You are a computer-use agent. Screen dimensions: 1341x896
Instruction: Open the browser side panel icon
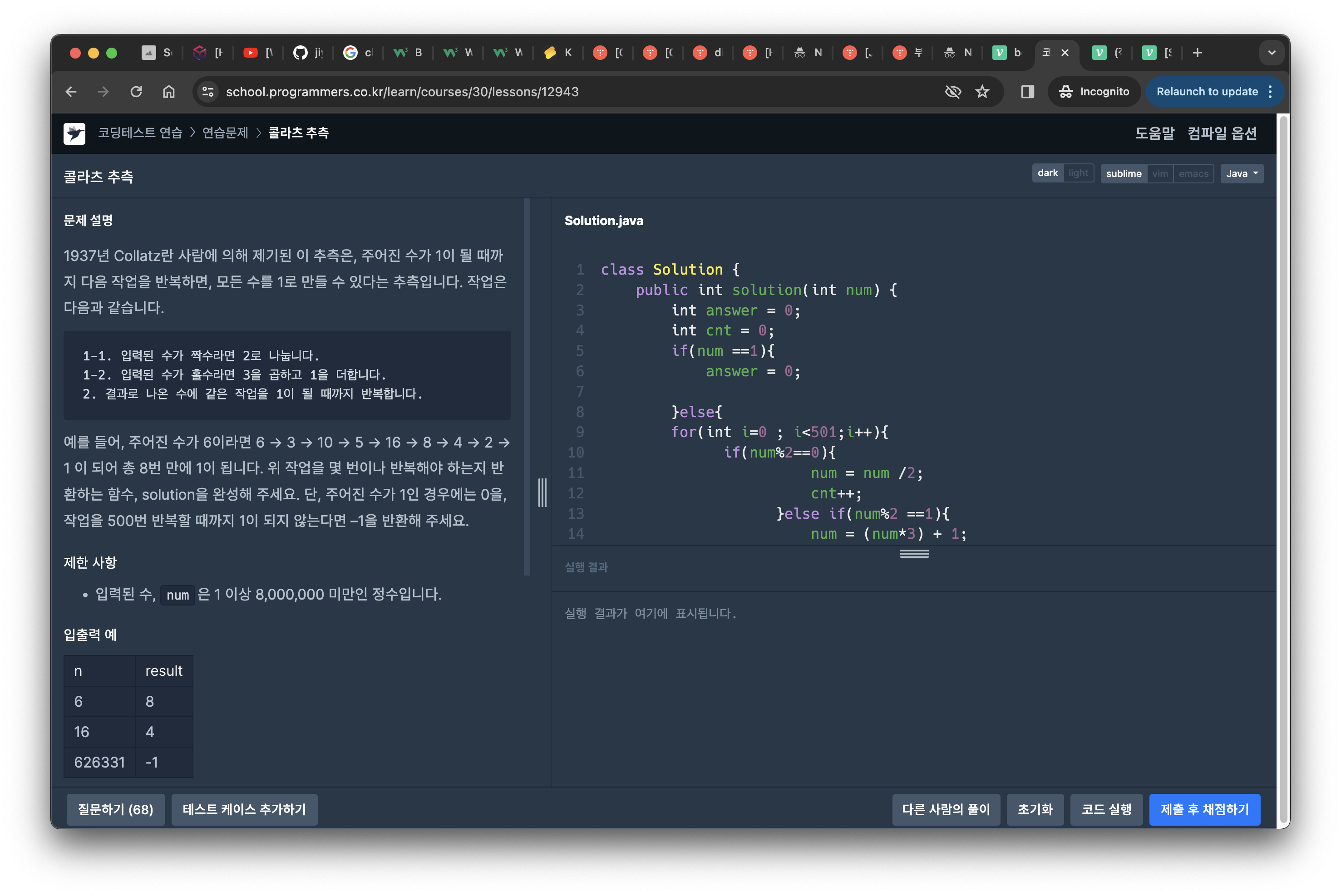tap(1027, 91)
